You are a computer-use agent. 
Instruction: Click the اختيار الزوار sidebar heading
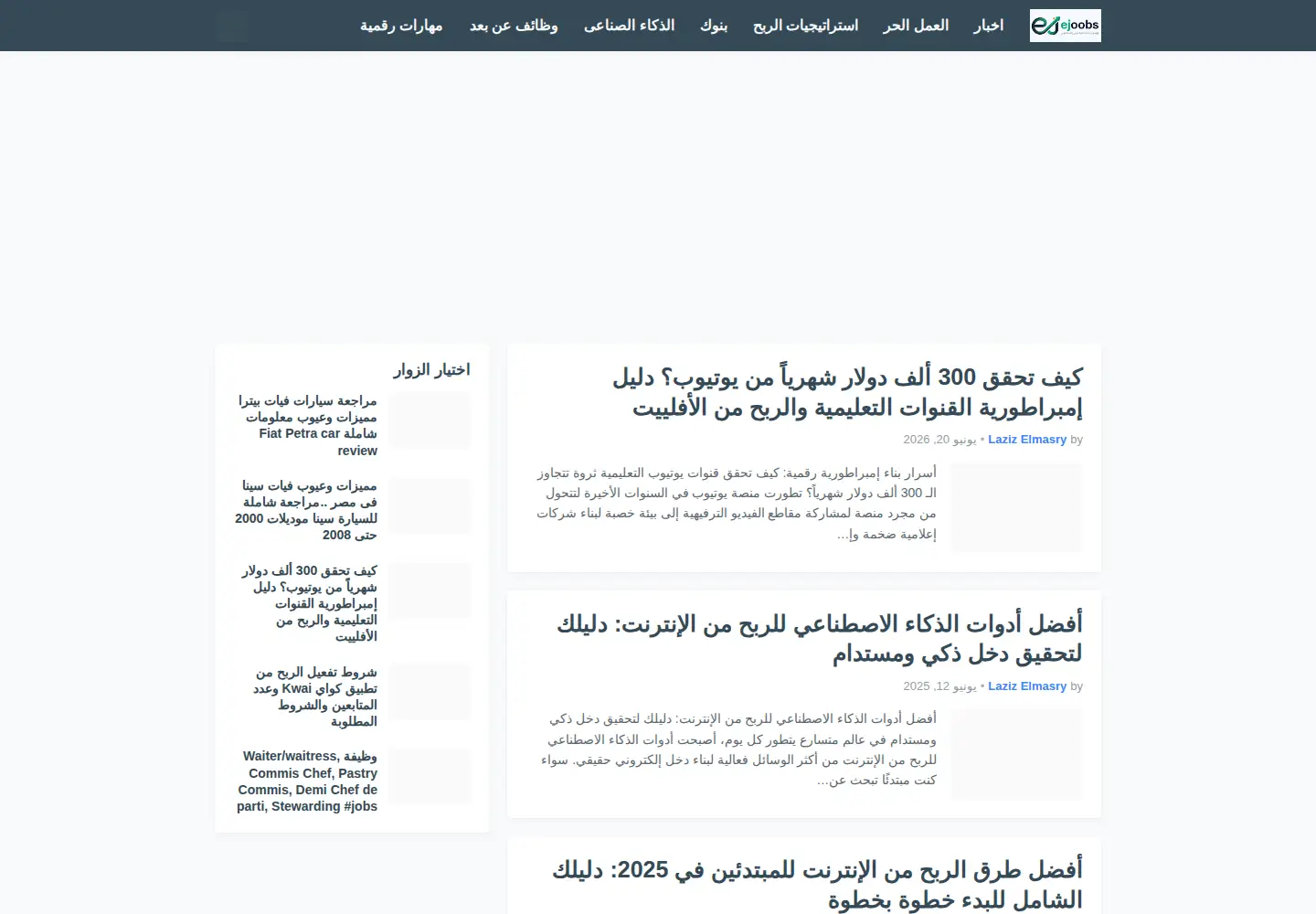(431, 370)
